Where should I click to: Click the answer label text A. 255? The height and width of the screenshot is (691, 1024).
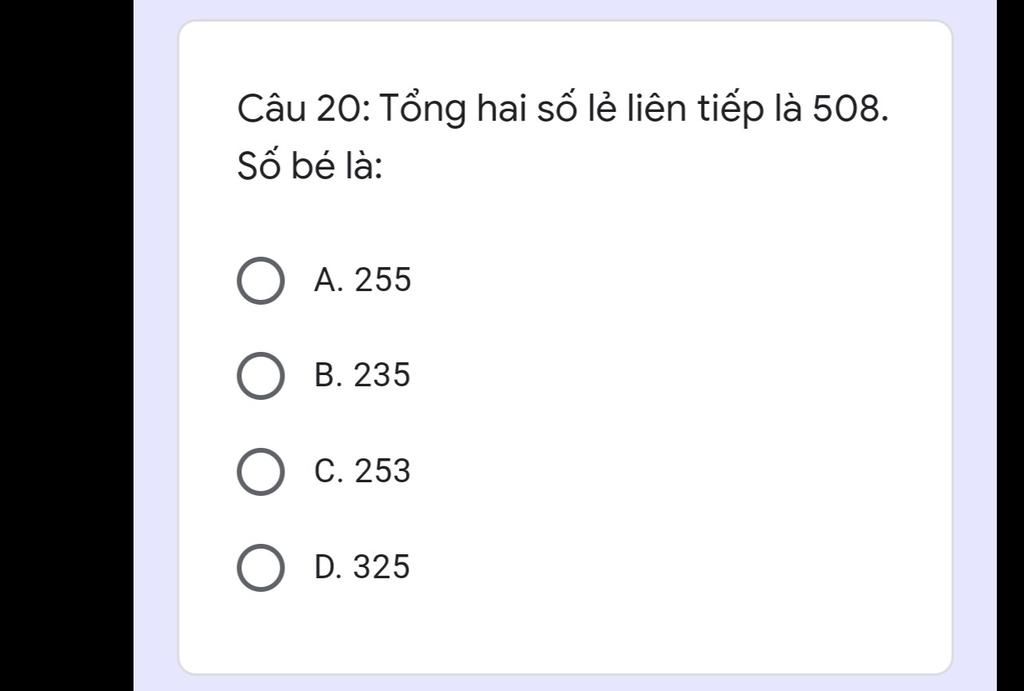(x=362, y=280)
